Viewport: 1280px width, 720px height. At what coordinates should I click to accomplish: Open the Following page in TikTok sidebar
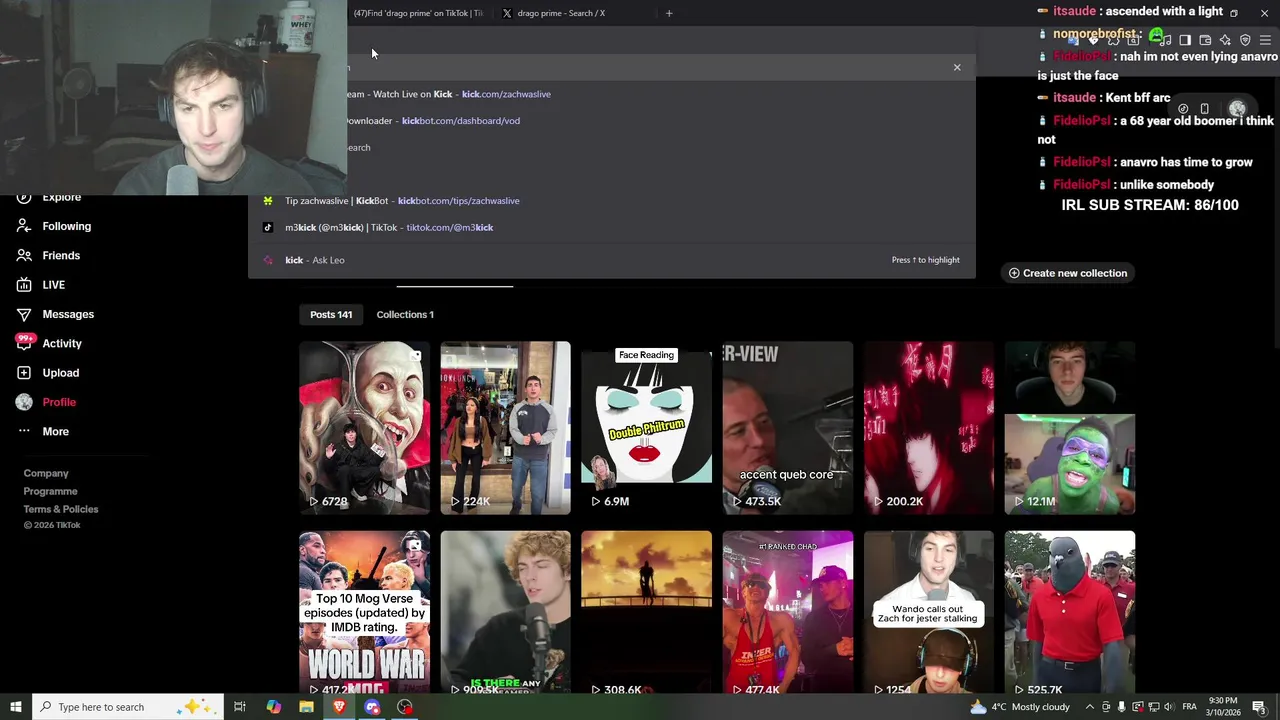point(54,226)
